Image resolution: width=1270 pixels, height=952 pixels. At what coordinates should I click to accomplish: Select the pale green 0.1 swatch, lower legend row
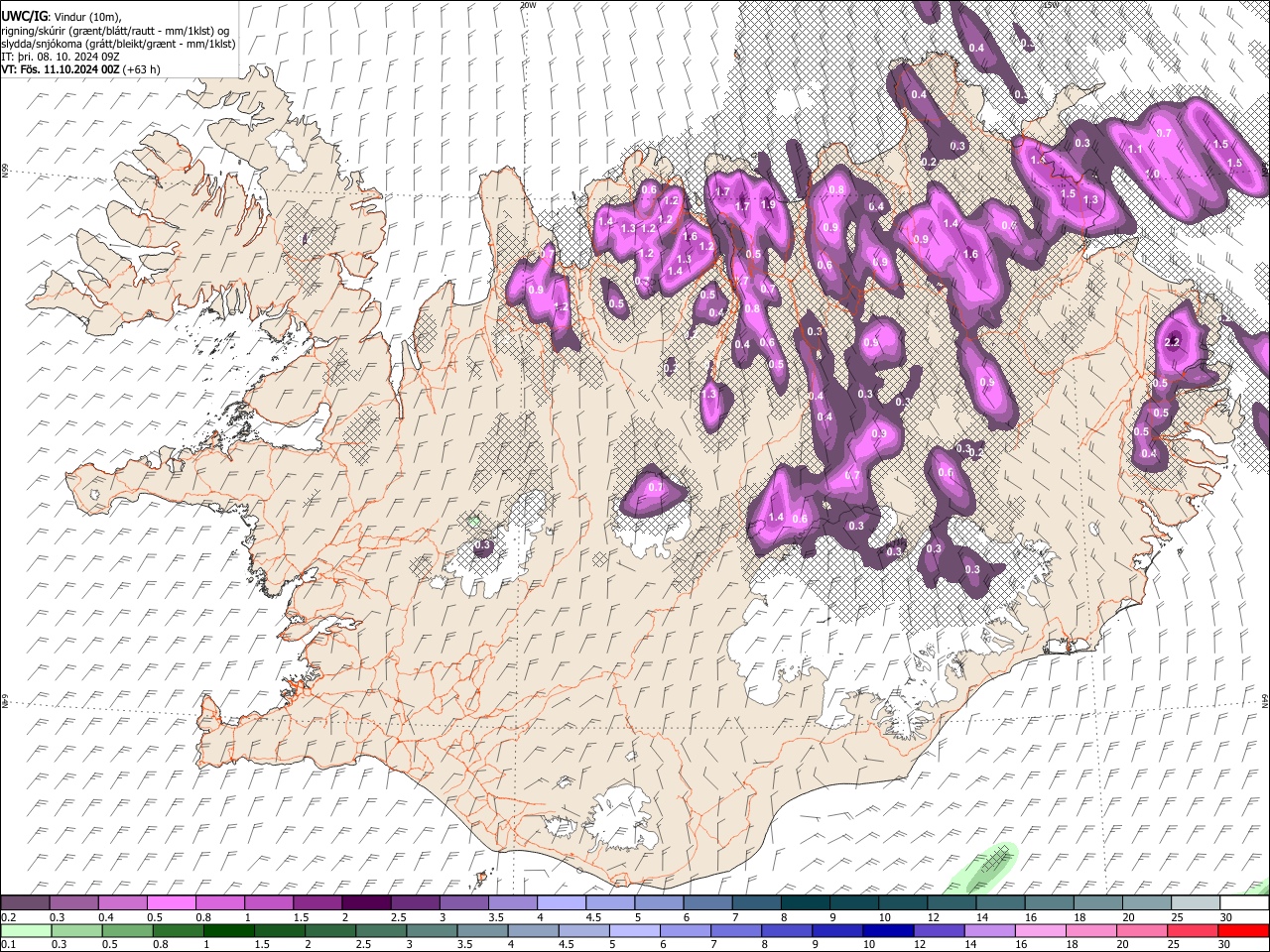[25, 930]
